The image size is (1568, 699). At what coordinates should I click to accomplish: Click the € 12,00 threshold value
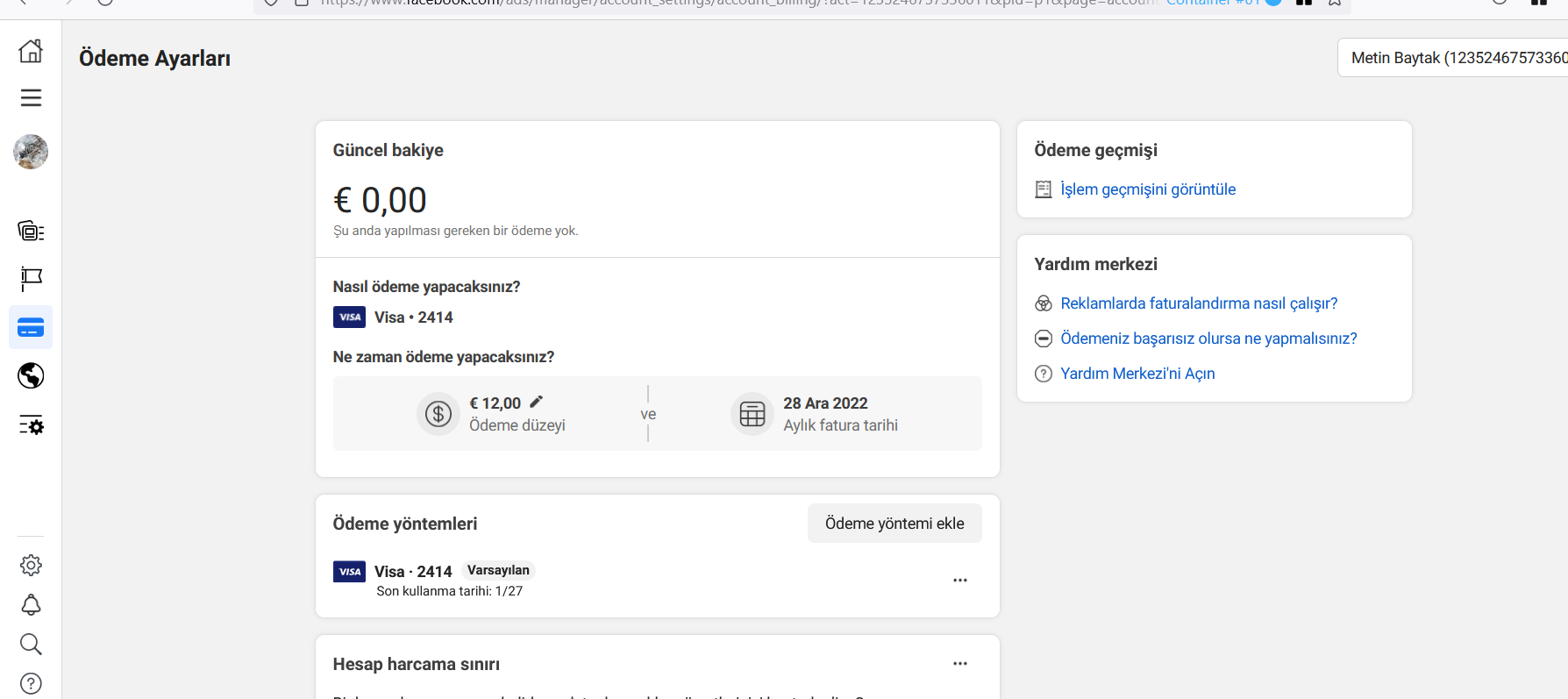495,403
